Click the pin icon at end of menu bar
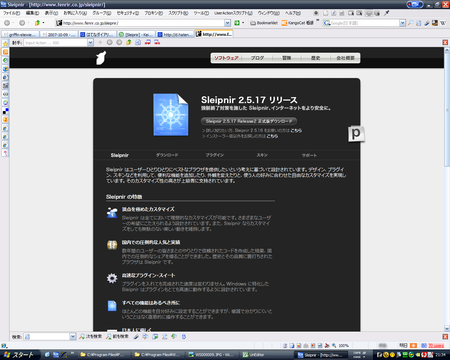Screen dimensions: 450x360 pos(387,13)
